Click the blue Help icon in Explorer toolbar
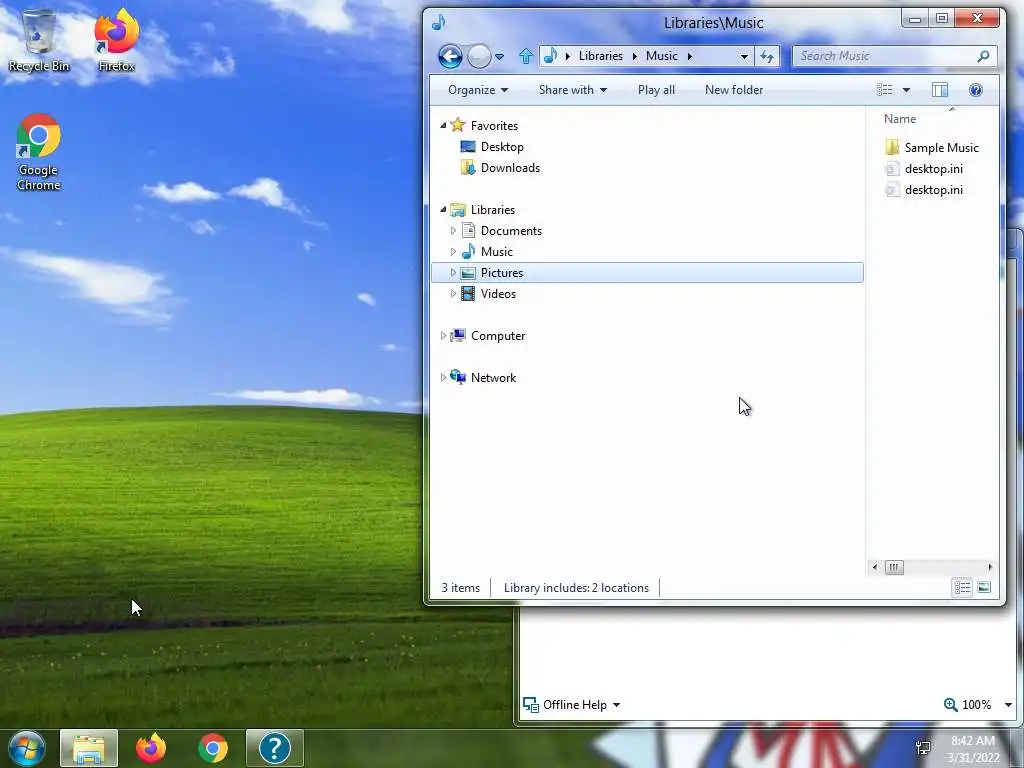1024x768 pixels. click(x=976, y=90)
